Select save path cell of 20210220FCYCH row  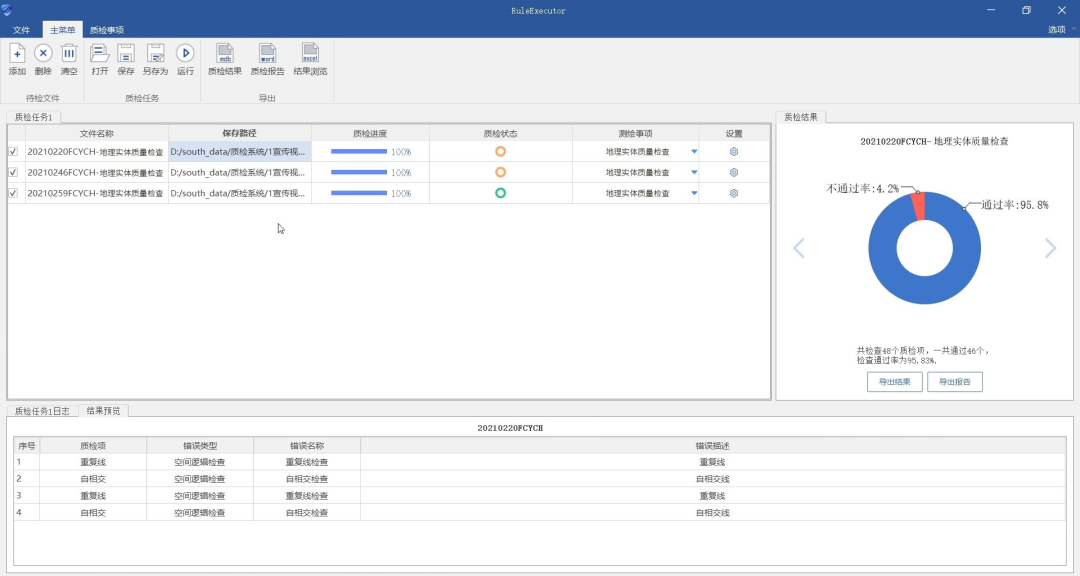(x=240, y=152)
